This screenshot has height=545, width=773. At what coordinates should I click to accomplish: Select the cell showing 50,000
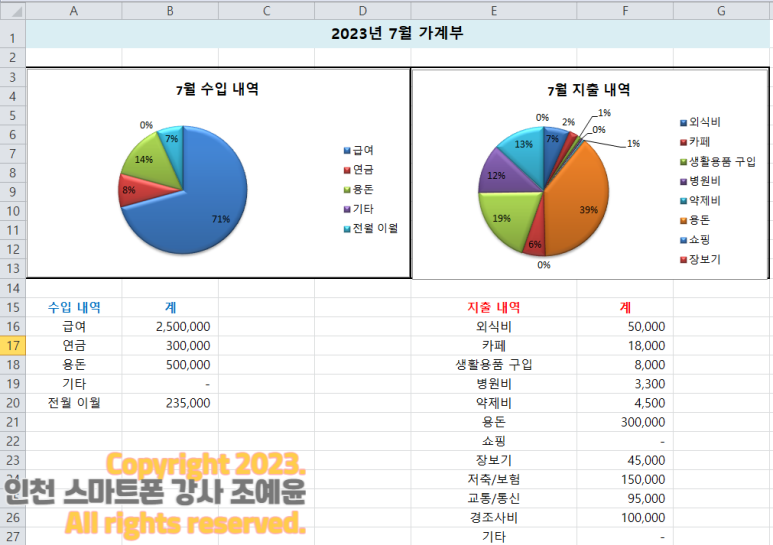[625, 327]
